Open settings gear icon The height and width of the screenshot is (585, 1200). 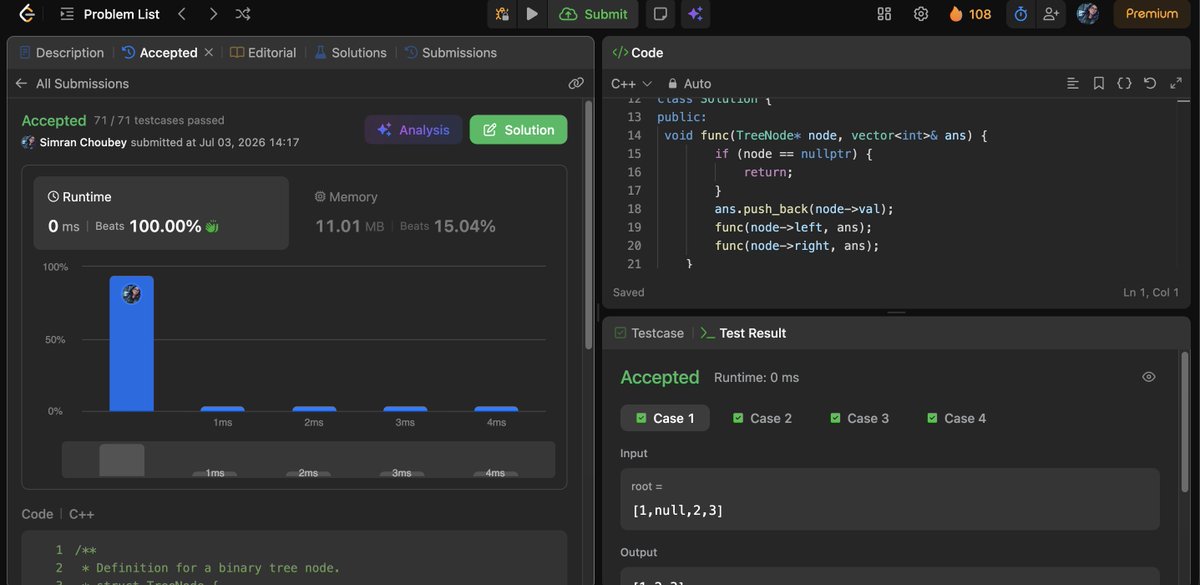click(x=921, y=14)
